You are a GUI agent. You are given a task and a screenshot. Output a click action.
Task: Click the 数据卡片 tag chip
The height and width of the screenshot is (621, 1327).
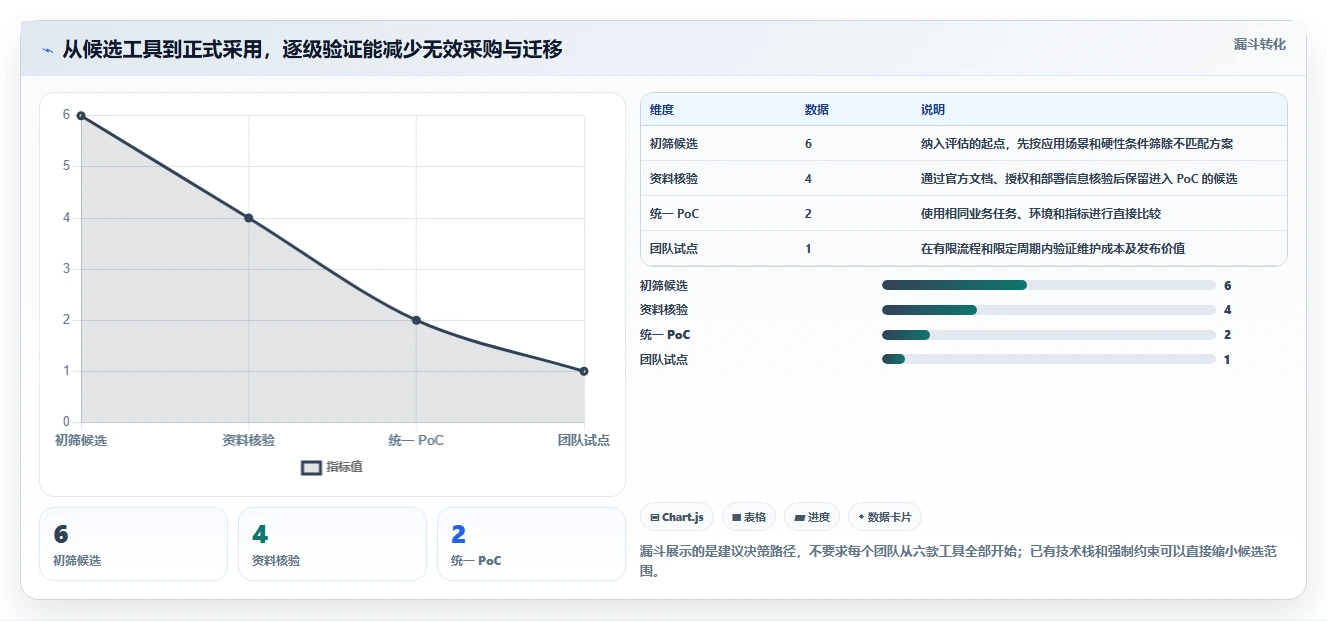click(x=885, y=517)
